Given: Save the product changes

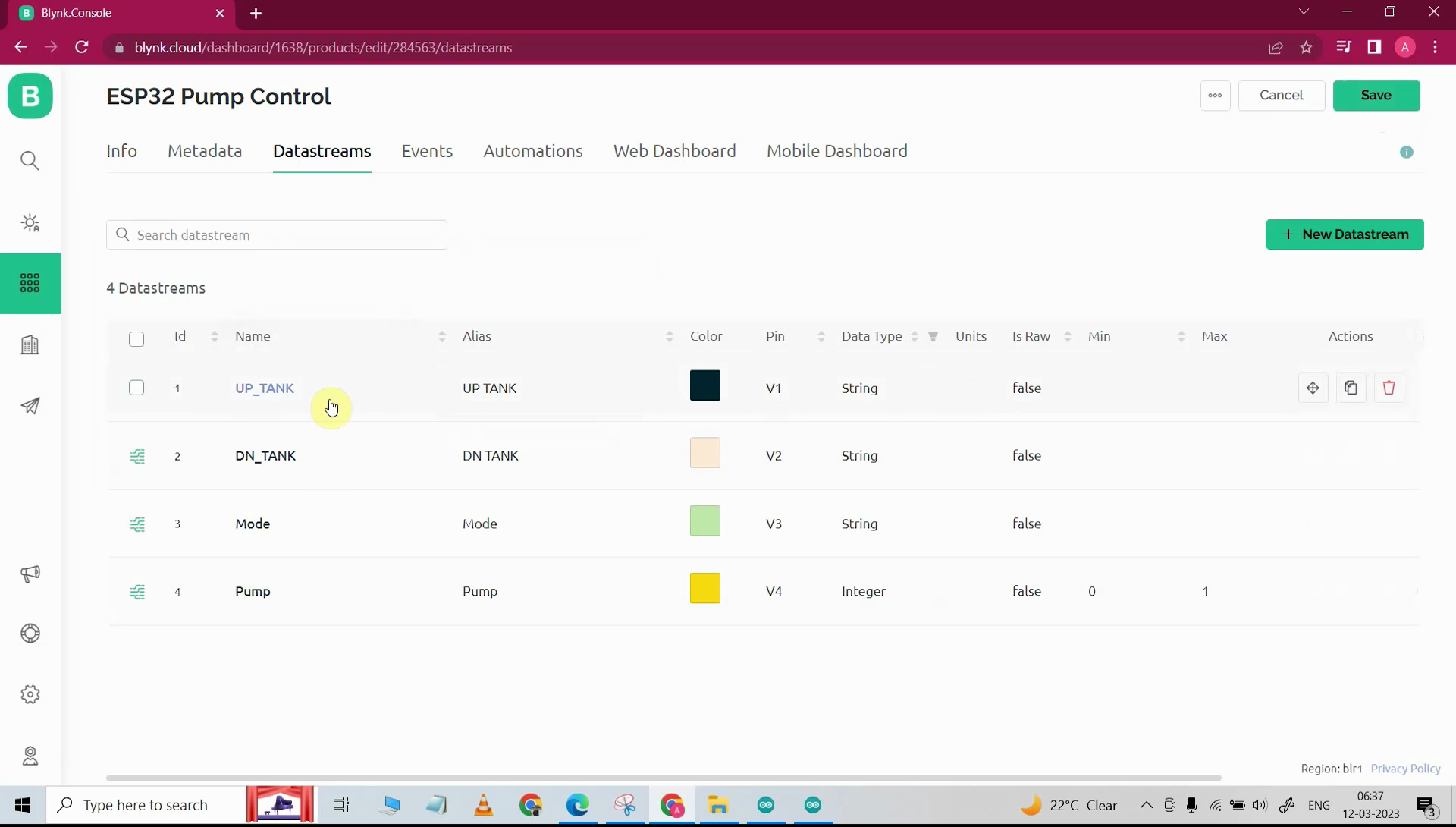Looking at the screenshot, I should 1376,96.
